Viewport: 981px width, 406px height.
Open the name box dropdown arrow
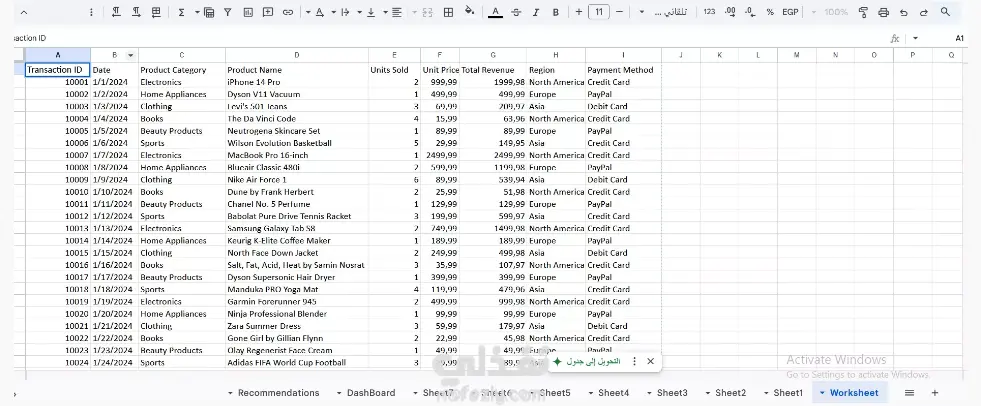click(x=915, y=38)
